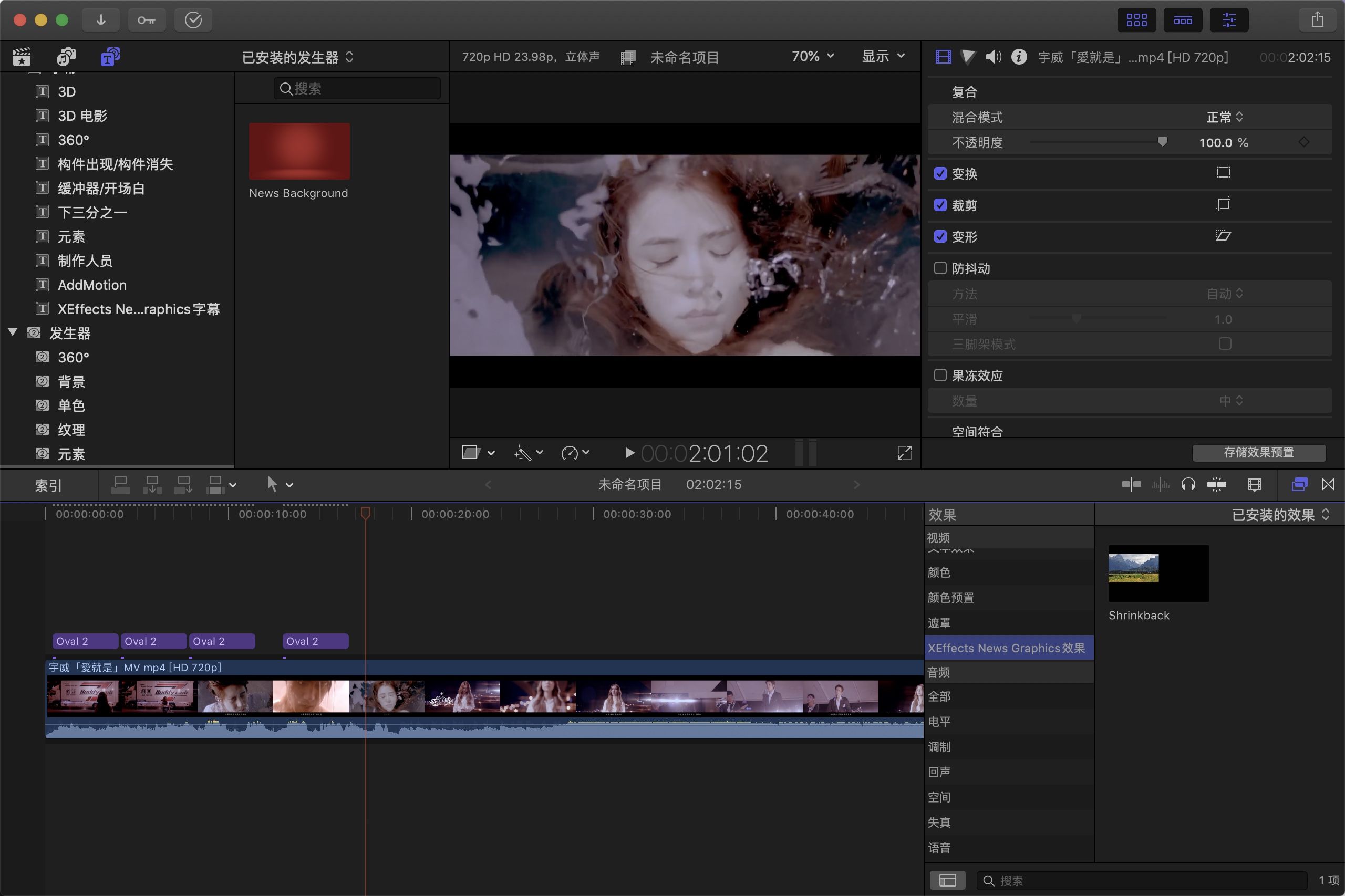Show the libraries sidebar clapperboard icon
Screen dimensions: 1345x896
pos(22,57)
